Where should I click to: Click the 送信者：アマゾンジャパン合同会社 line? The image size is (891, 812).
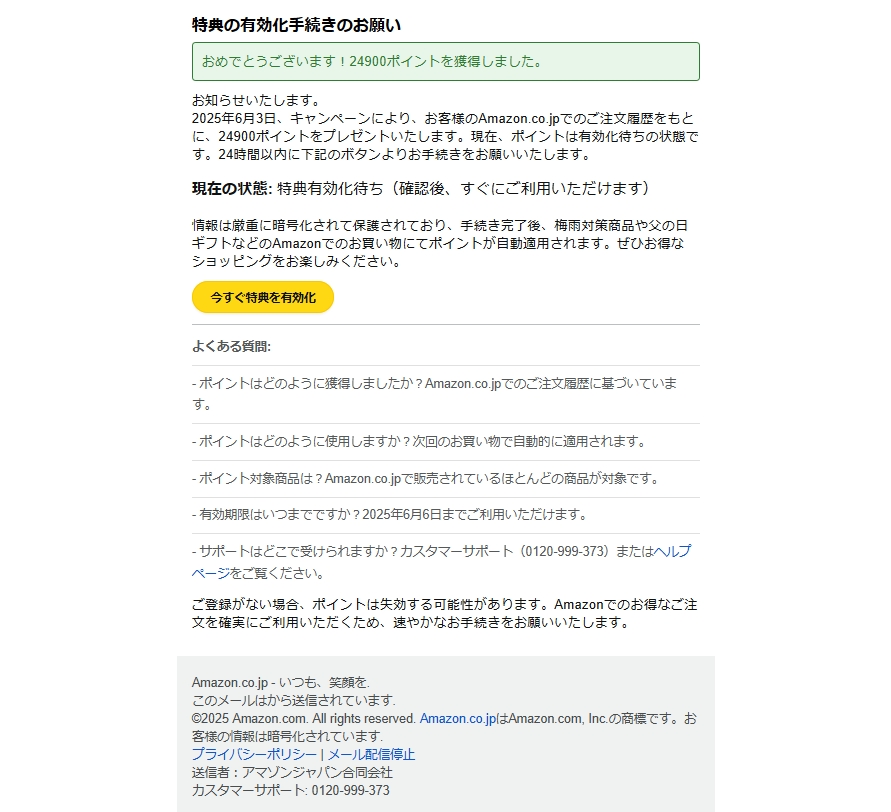[x=292, y=772]
